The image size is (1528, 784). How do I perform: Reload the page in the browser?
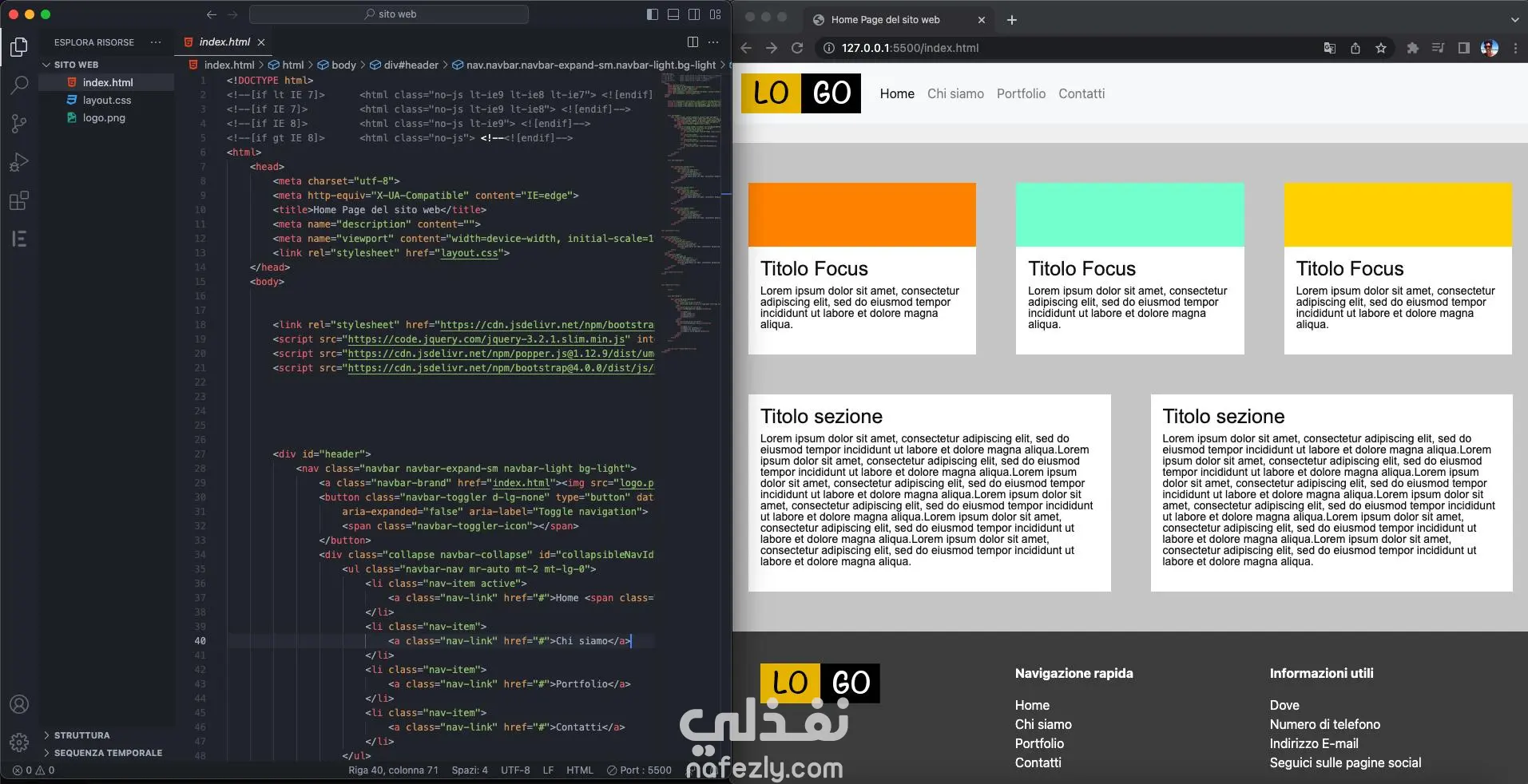[797, 48]
